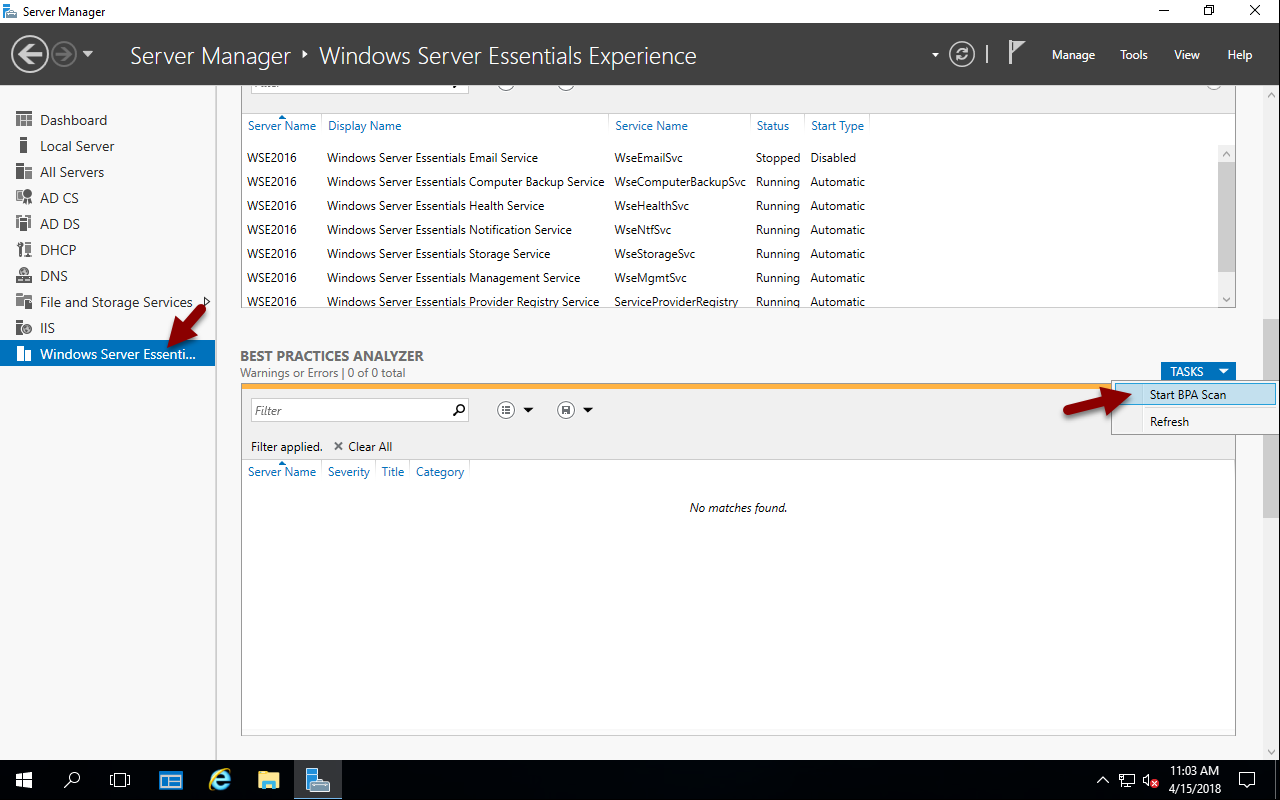Sort services by Server Name column
Image resolution: width=1280 pixels, height=800 pixels.
tap(282, 126)
